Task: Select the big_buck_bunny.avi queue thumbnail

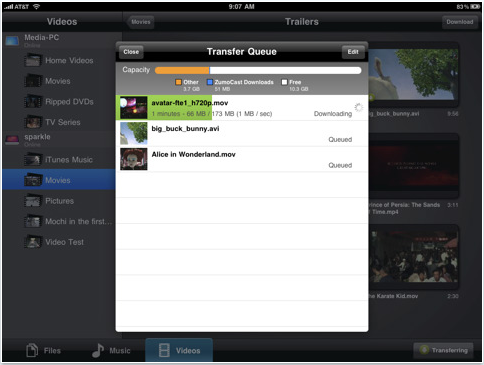Action: (134, 133)
